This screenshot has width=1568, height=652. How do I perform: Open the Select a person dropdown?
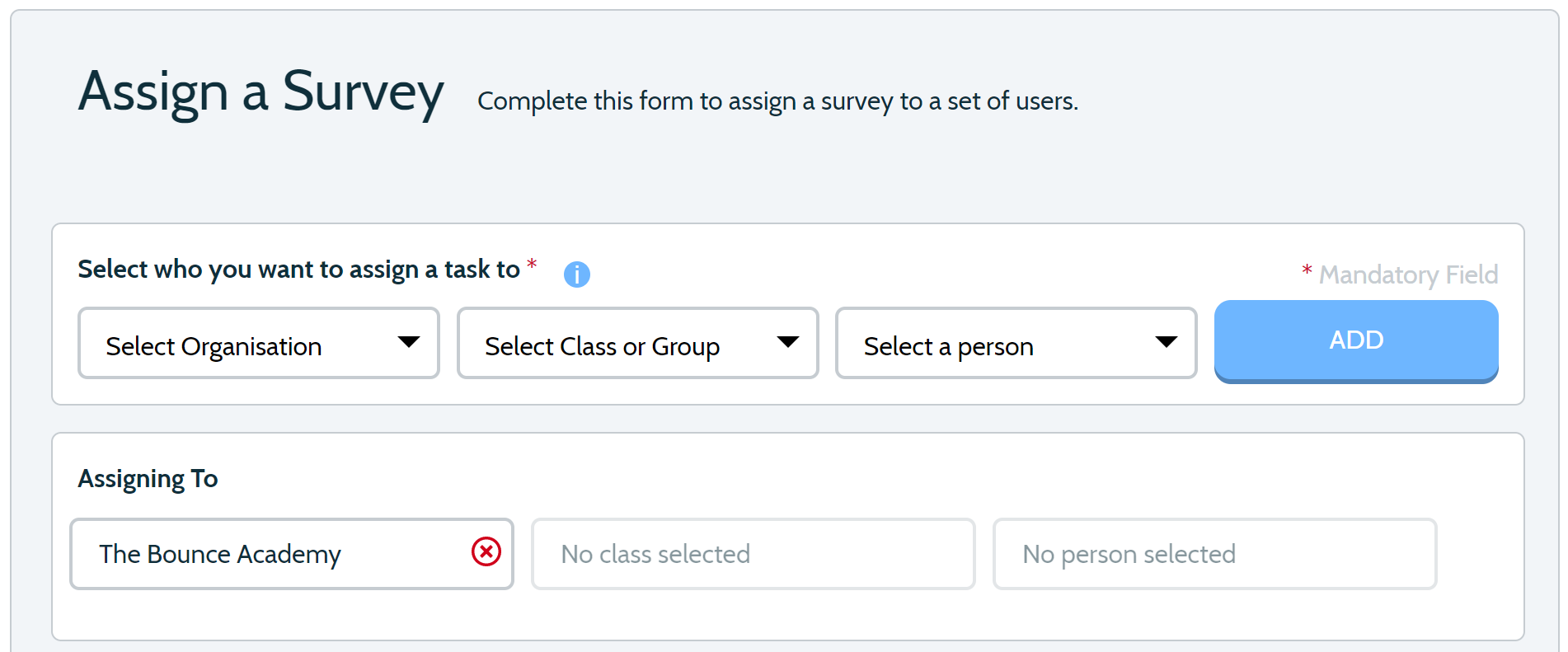[1016, 343]
